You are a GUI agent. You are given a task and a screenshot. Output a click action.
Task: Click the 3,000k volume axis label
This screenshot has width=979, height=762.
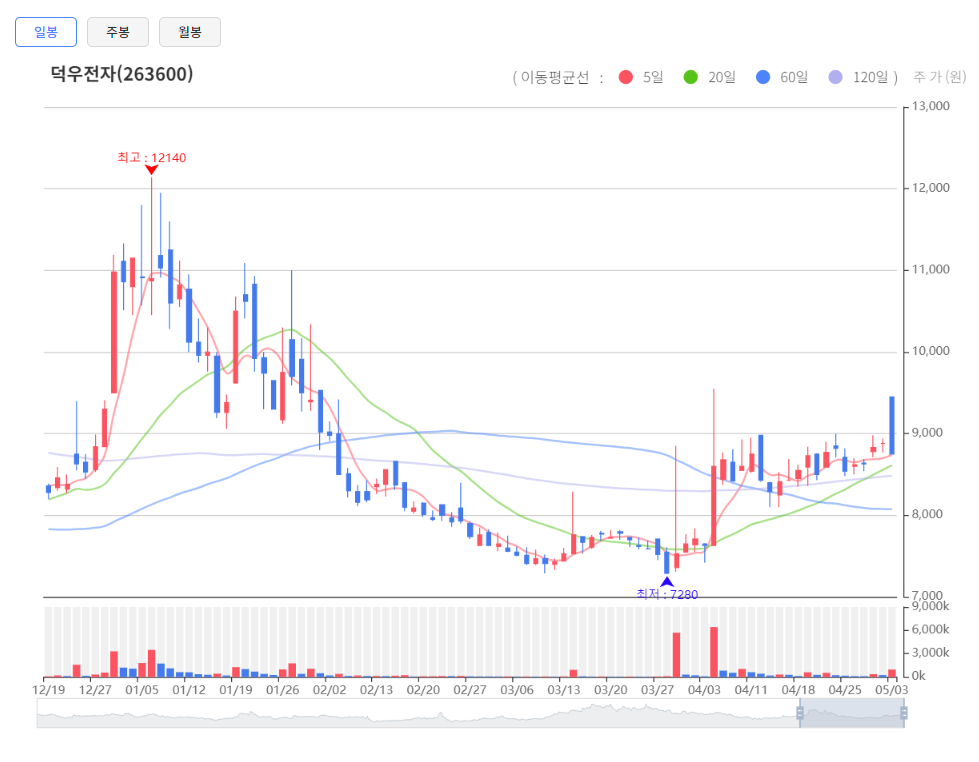[930, 653]
